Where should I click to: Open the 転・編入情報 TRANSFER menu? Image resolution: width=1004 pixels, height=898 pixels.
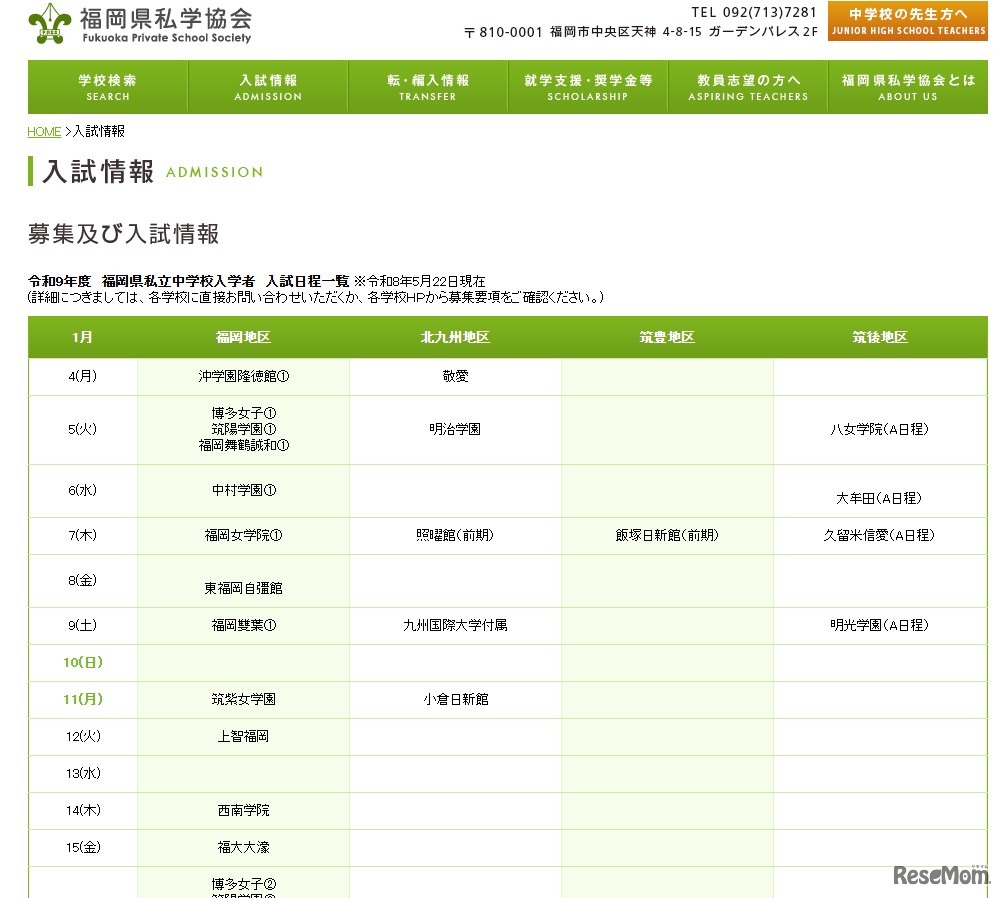[428, 87]
